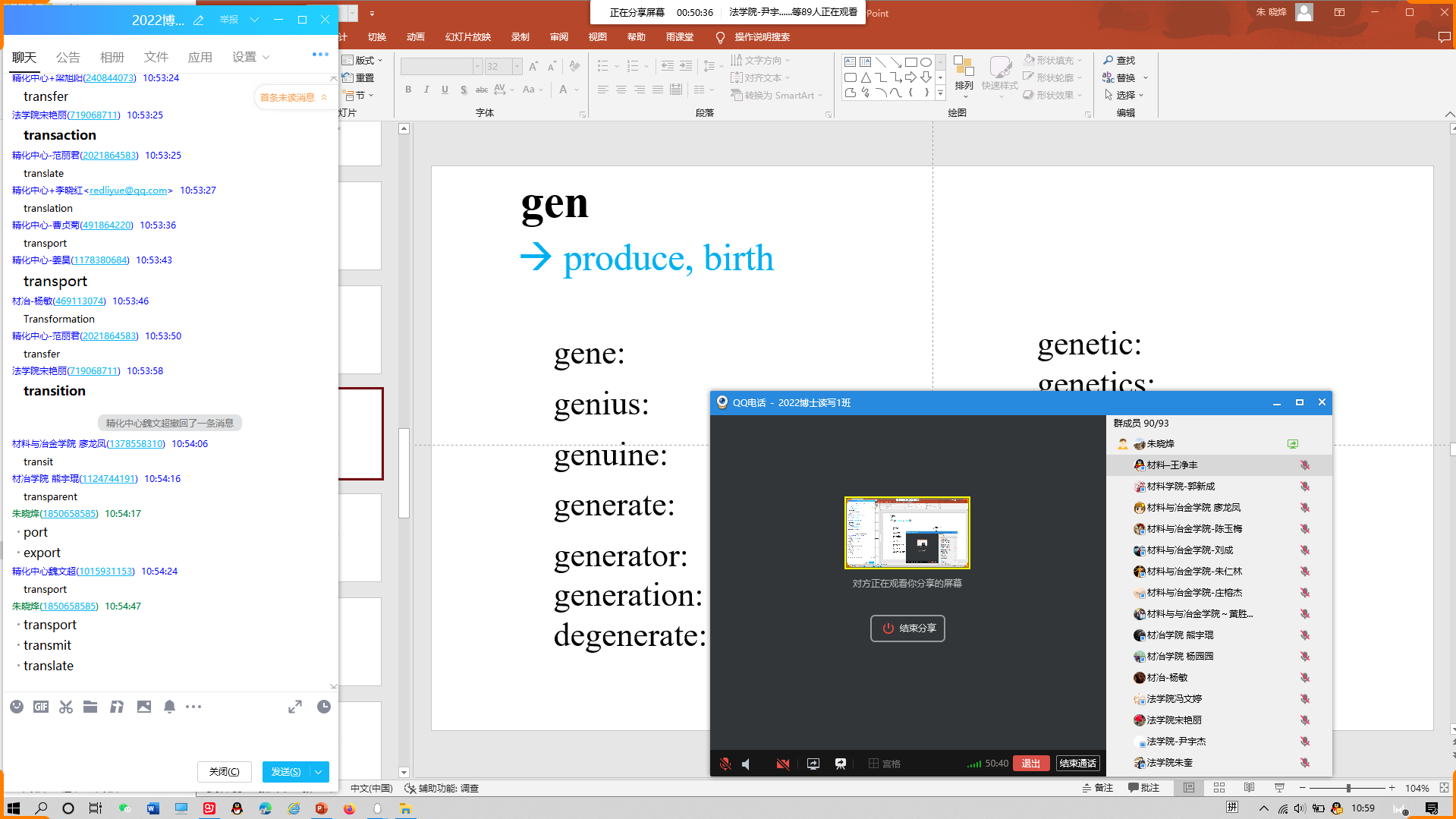The width and height of the screenshot is (1456, 819).
Task: Click the shared screen preview thumbnail
Action: tap(907, 533)
